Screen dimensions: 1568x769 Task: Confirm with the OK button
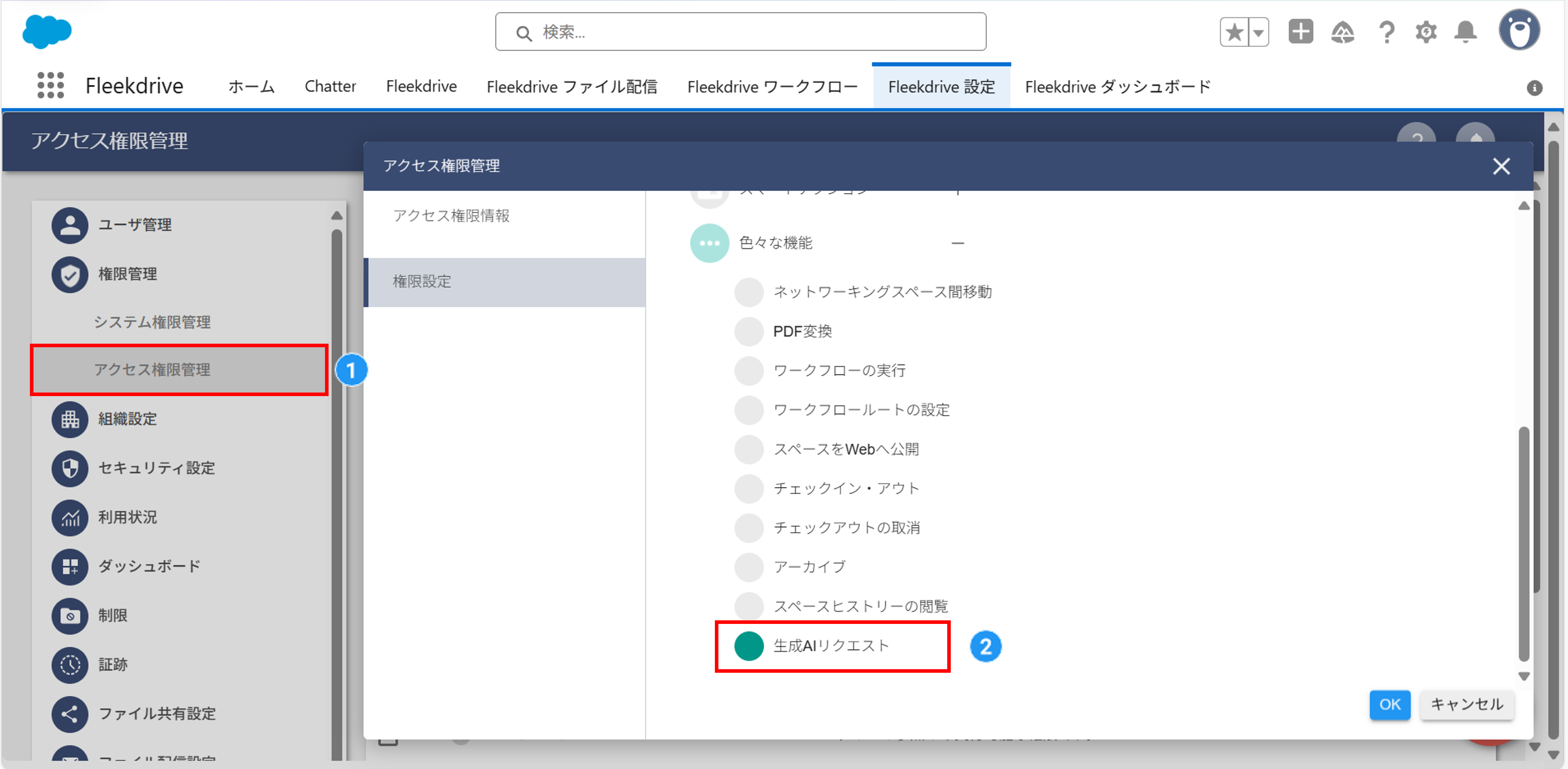tap(1390, 704)
